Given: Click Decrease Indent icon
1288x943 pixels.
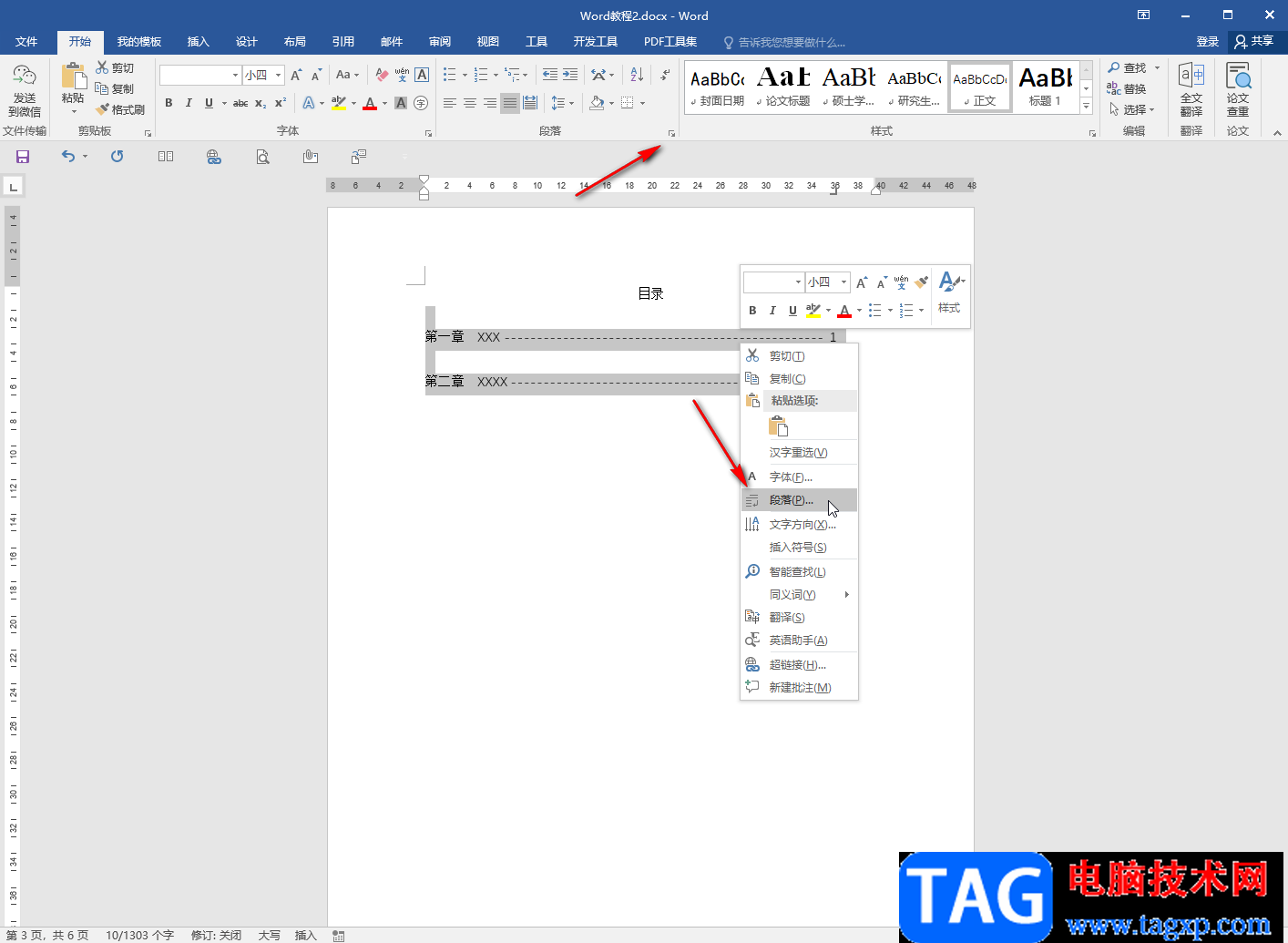Looking at the screenshot, I should click(x=550, y=75).
